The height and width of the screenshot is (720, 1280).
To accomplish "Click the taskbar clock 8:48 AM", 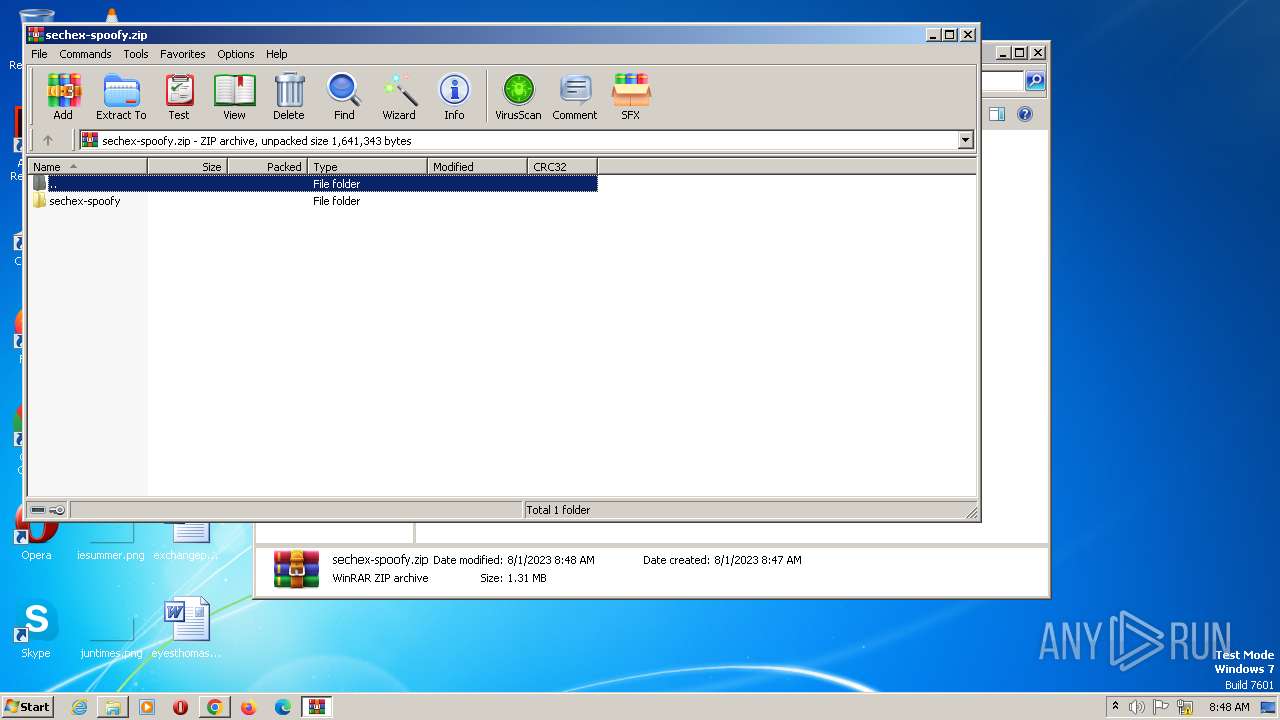I will coord(1229,707).
